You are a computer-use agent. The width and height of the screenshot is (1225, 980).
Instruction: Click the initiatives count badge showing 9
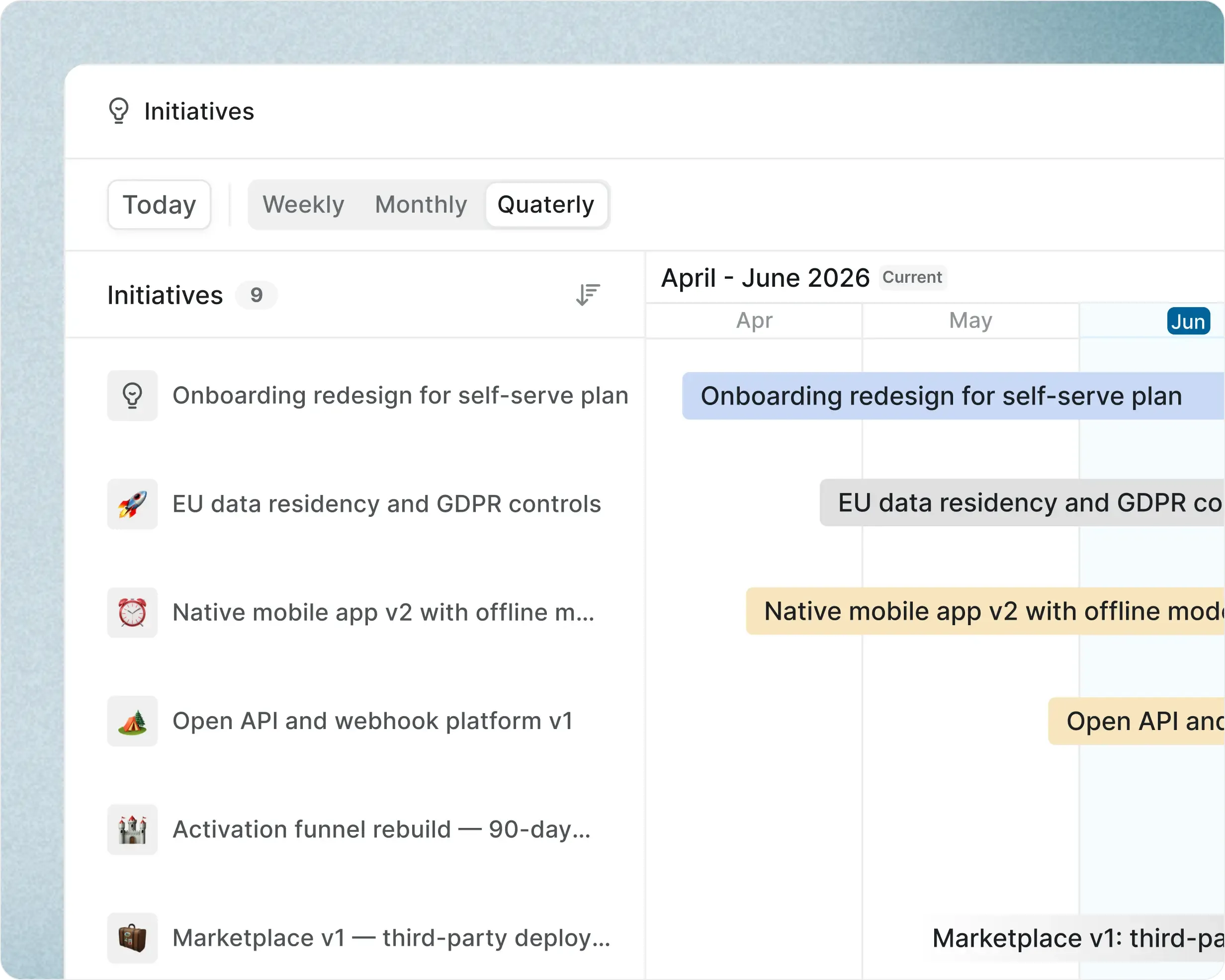pyautogui.click(x=256, y=295)
